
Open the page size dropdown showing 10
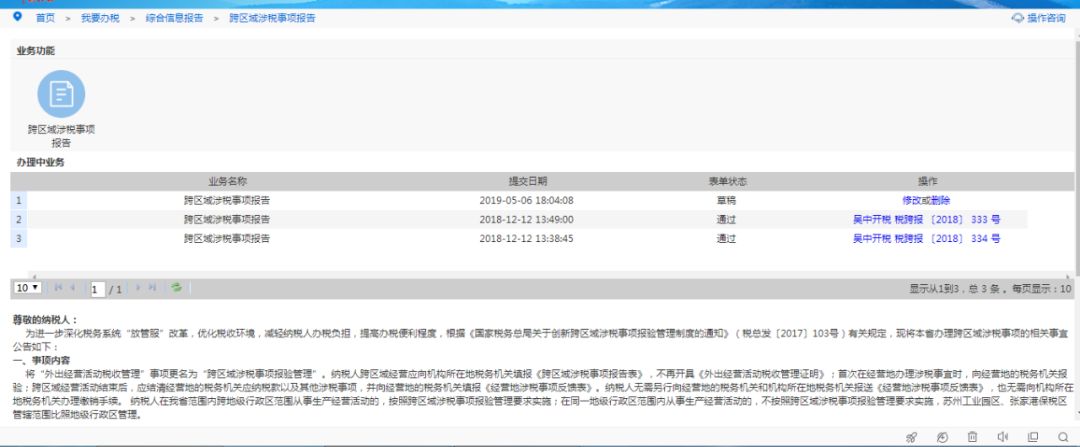[27, 288]
